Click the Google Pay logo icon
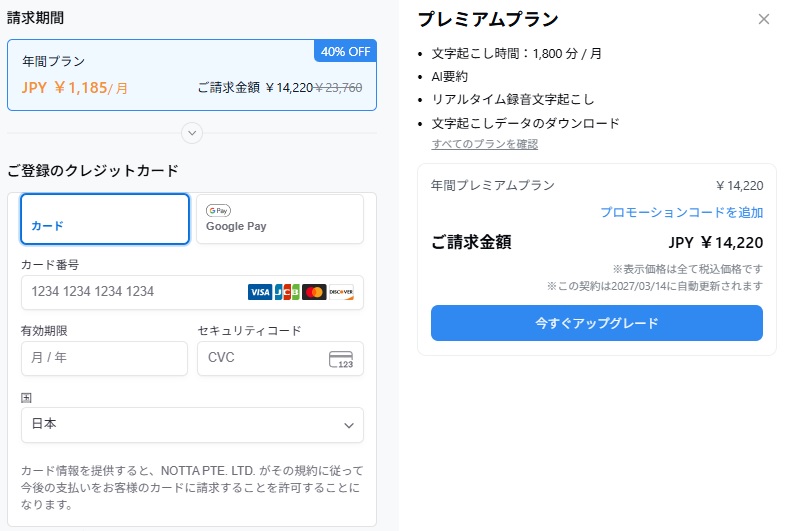785x531 pixels. (x=218, y=211)
